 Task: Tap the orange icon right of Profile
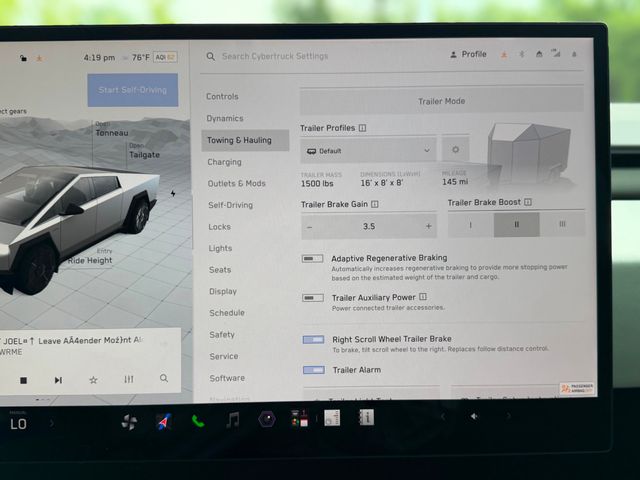(504, 55)
